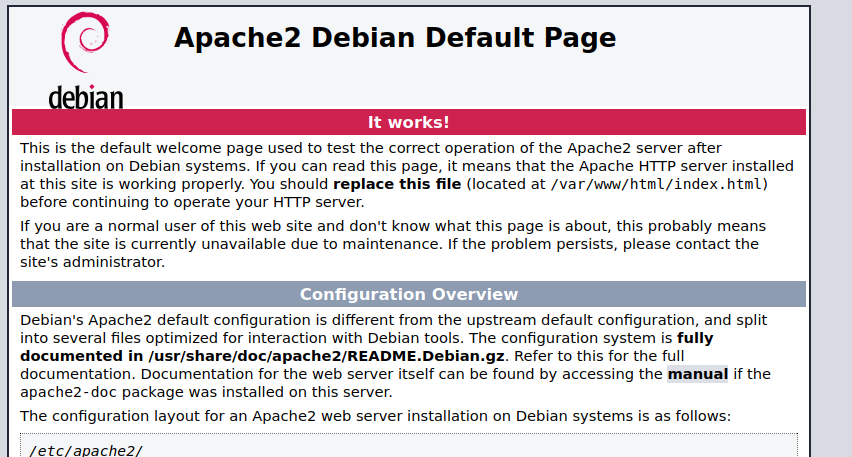Click the "Apache2 Debian Default Page" heading
The width and height of the screenshot is (852, 457).
tap(395, 38)
